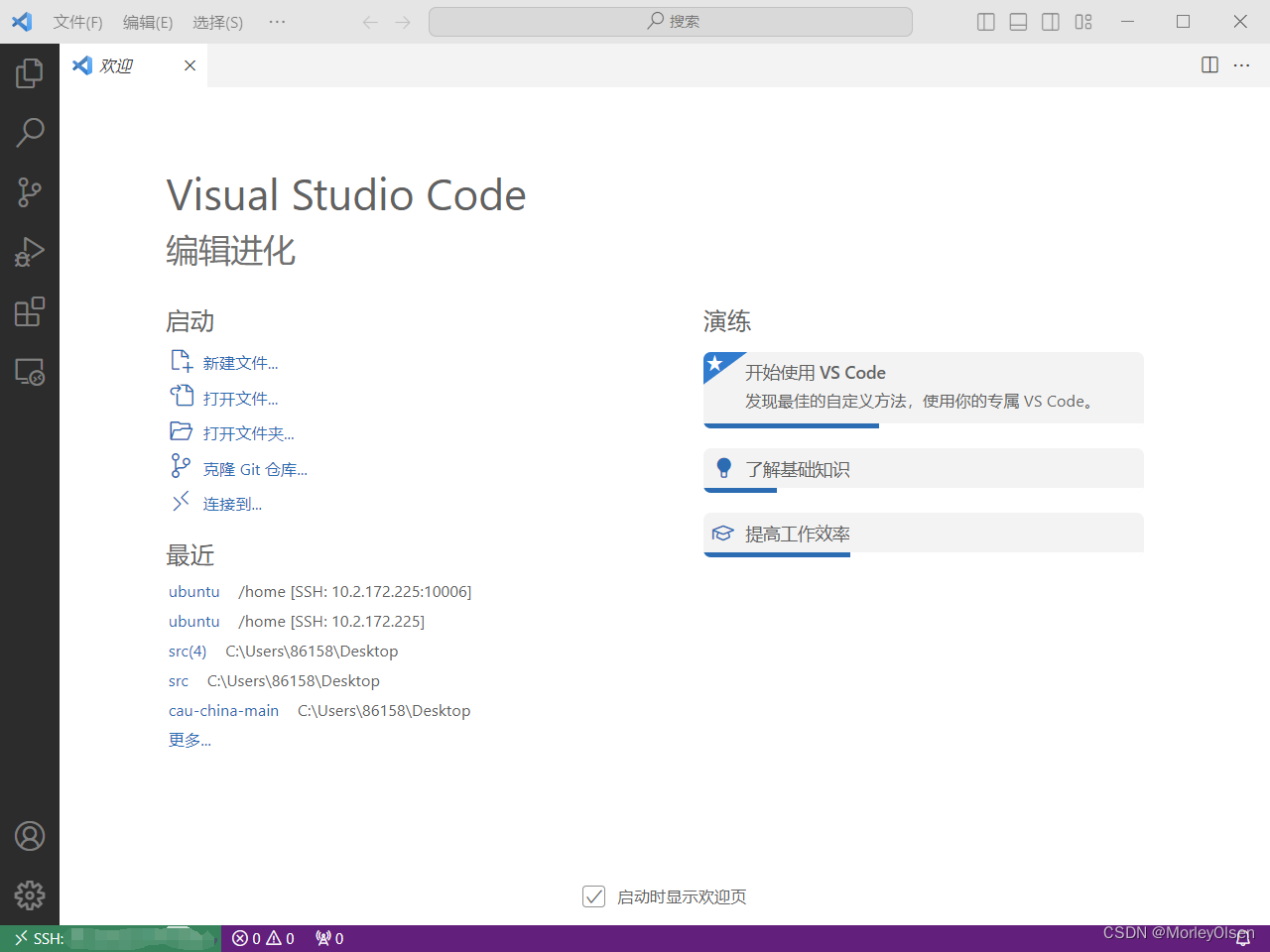
Task: Open the 文件(F) menu
Action: tap(78, 22)
